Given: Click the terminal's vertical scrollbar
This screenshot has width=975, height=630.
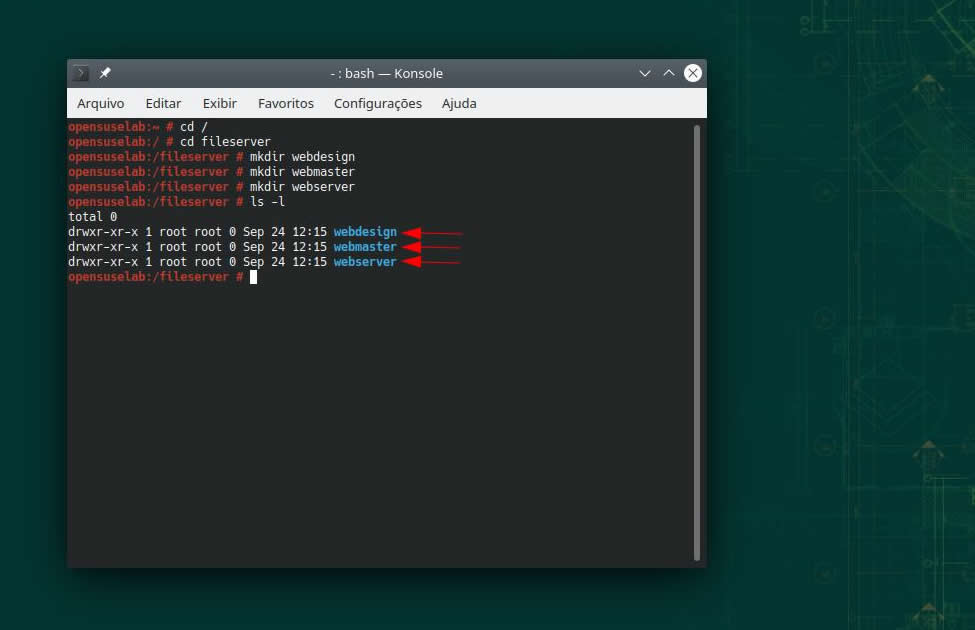Looking at the screenshot, I should point(696,340).
